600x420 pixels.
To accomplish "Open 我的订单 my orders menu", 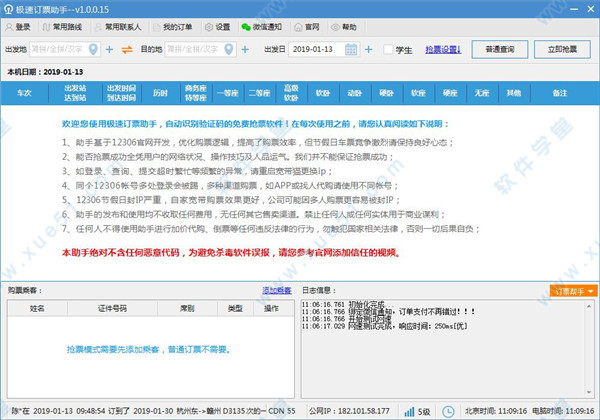I will point(171,26).
